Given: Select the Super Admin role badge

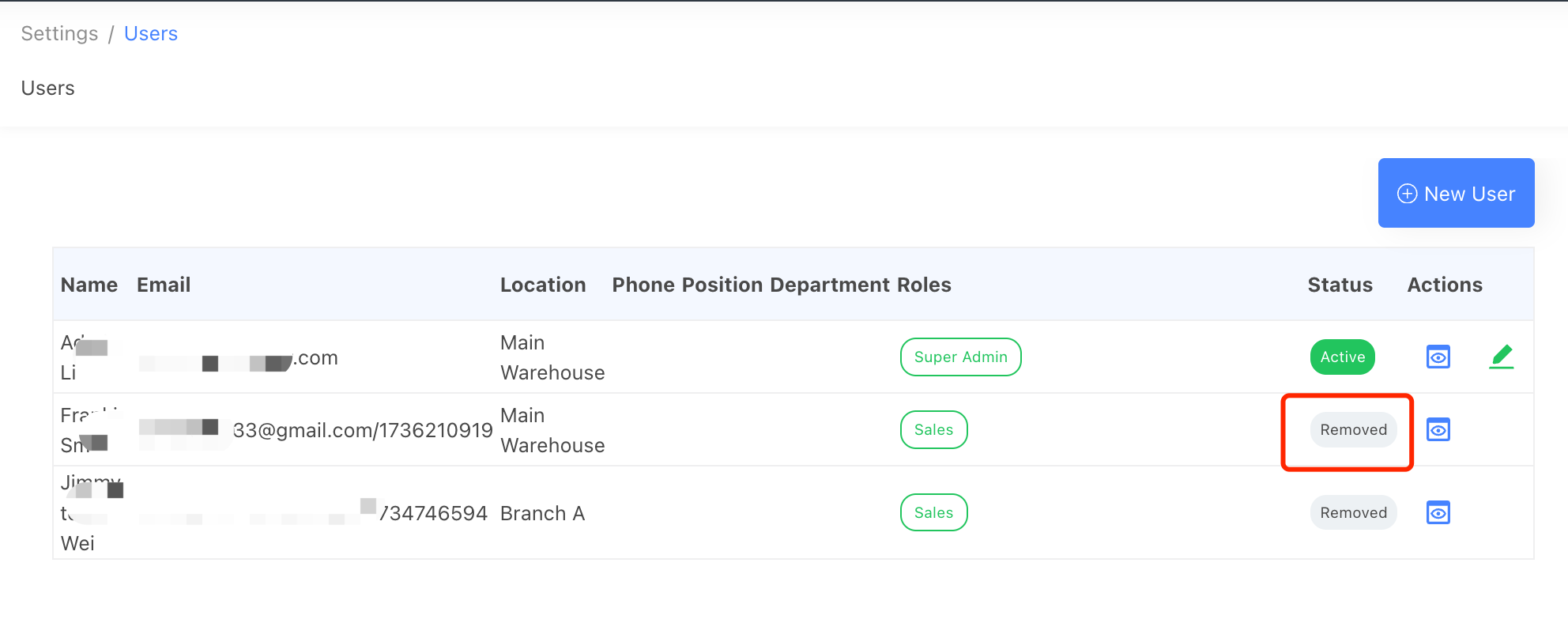Looking at the screenshot, I should tap(960, 357).
